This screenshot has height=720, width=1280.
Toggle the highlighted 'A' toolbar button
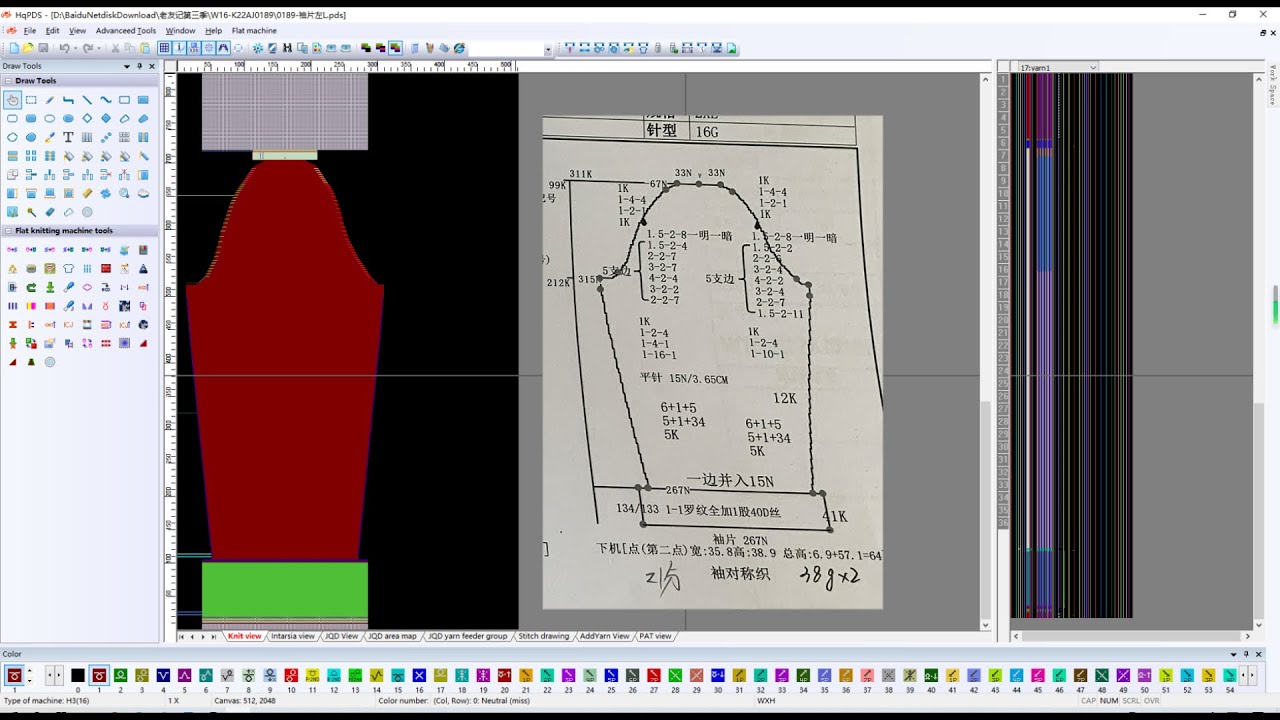[x=223, y=48]
